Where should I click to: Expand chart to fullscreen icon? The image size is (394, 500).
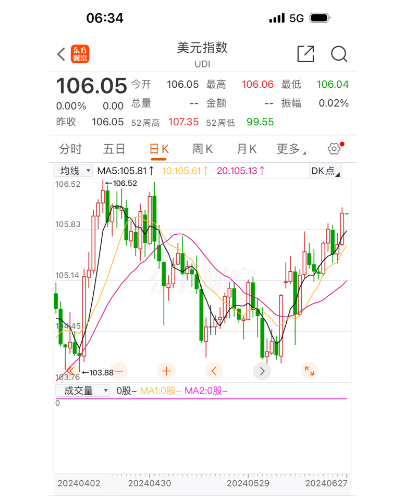[309, 371]
